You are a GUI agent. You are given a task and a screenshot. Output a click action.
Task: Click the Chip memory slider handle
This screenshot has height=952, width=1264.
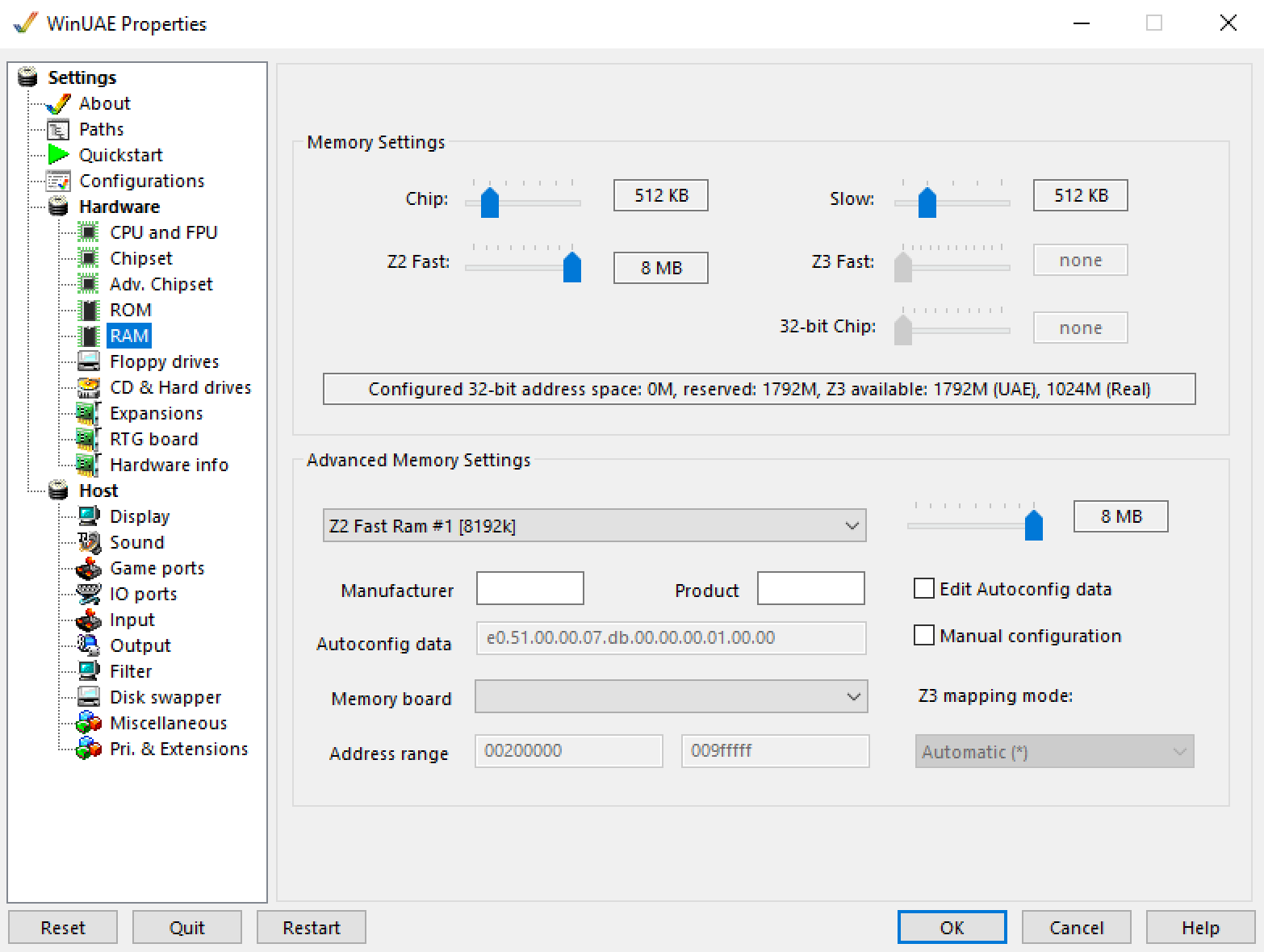490,202
